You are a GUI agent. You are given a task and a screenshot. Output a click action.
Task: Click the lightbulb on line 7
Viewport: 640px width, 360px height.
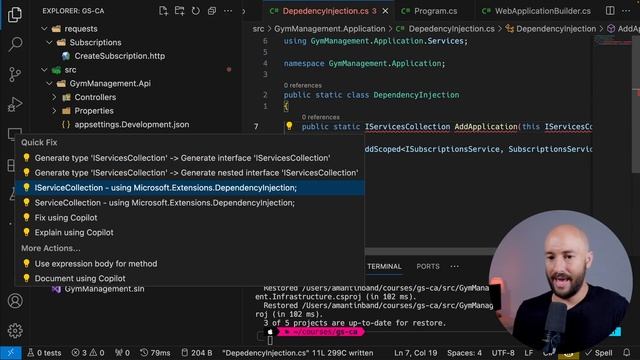[x=289, y=126]
